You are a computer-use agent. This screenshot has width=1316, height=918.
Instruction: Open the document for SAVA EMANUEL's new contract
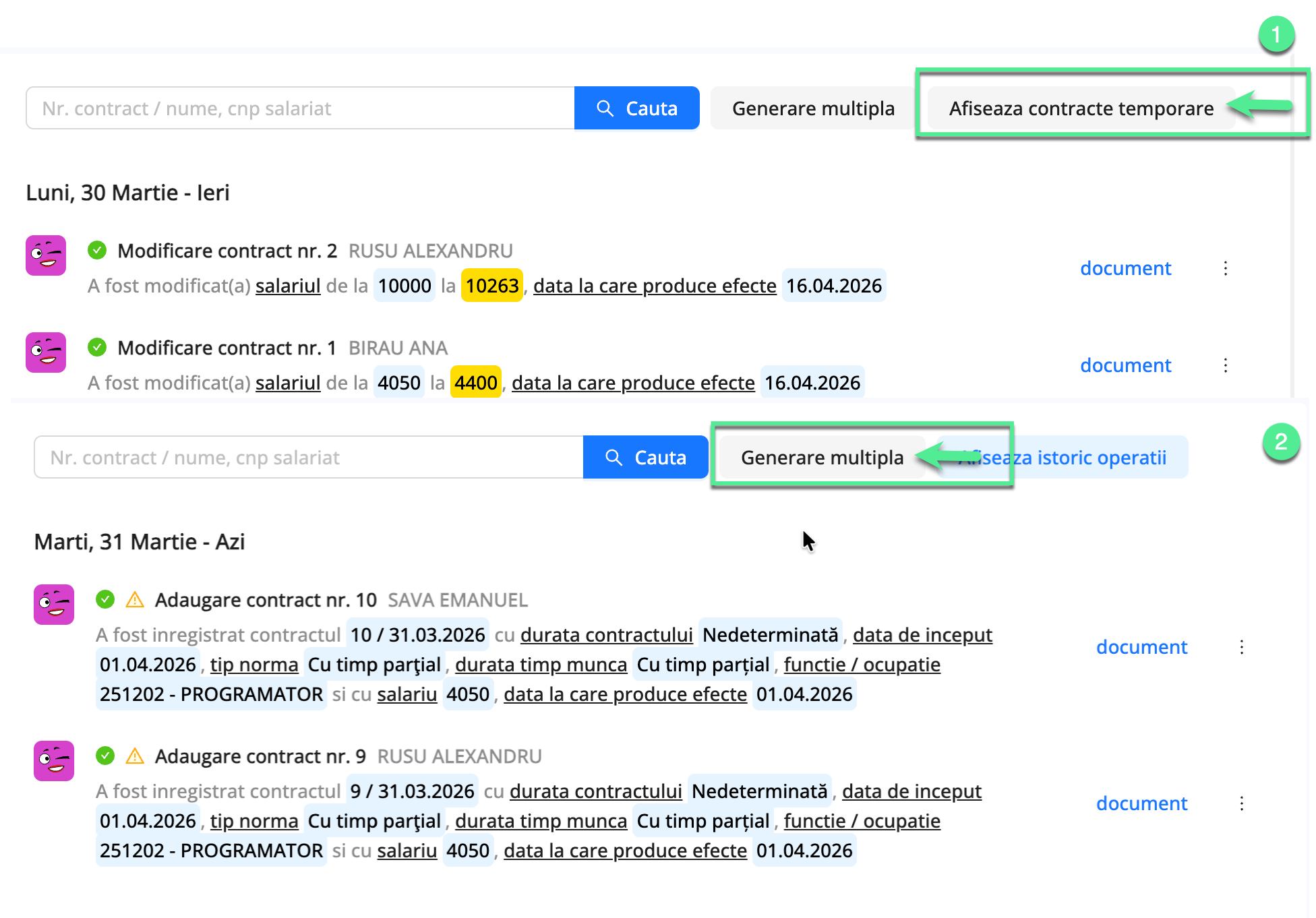pyautogui.click(x=1141, y=647)
